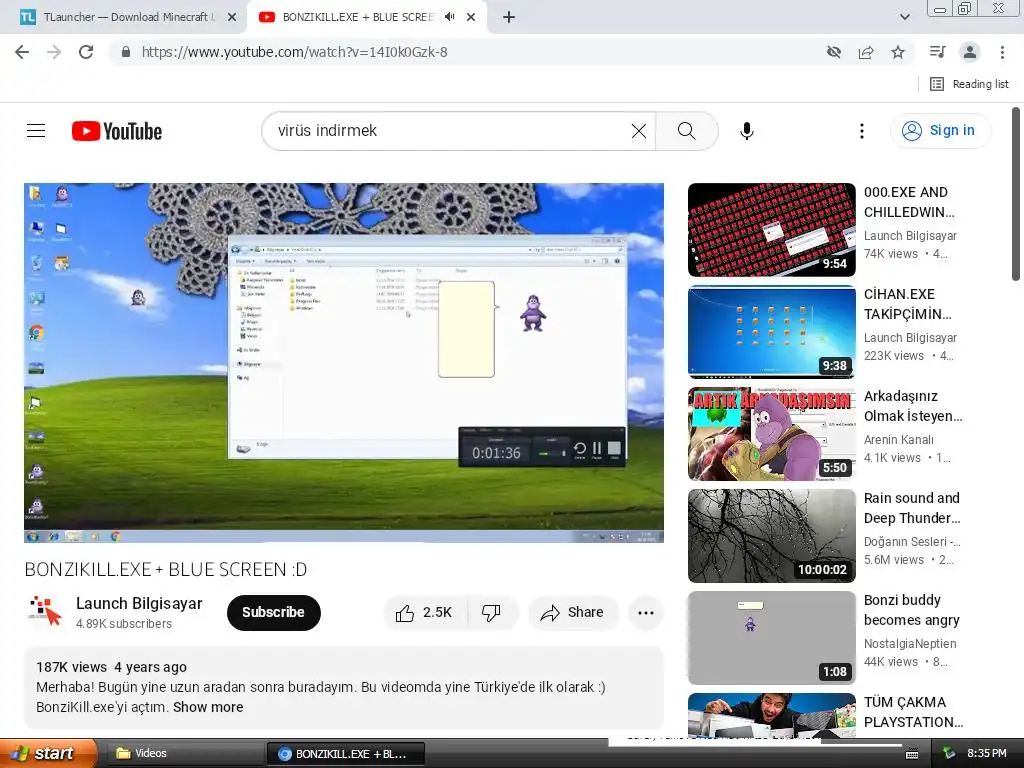This screenshot has width=1024, height=768.
Task: Click the browser address bar URL
Action: coord(295,52)
